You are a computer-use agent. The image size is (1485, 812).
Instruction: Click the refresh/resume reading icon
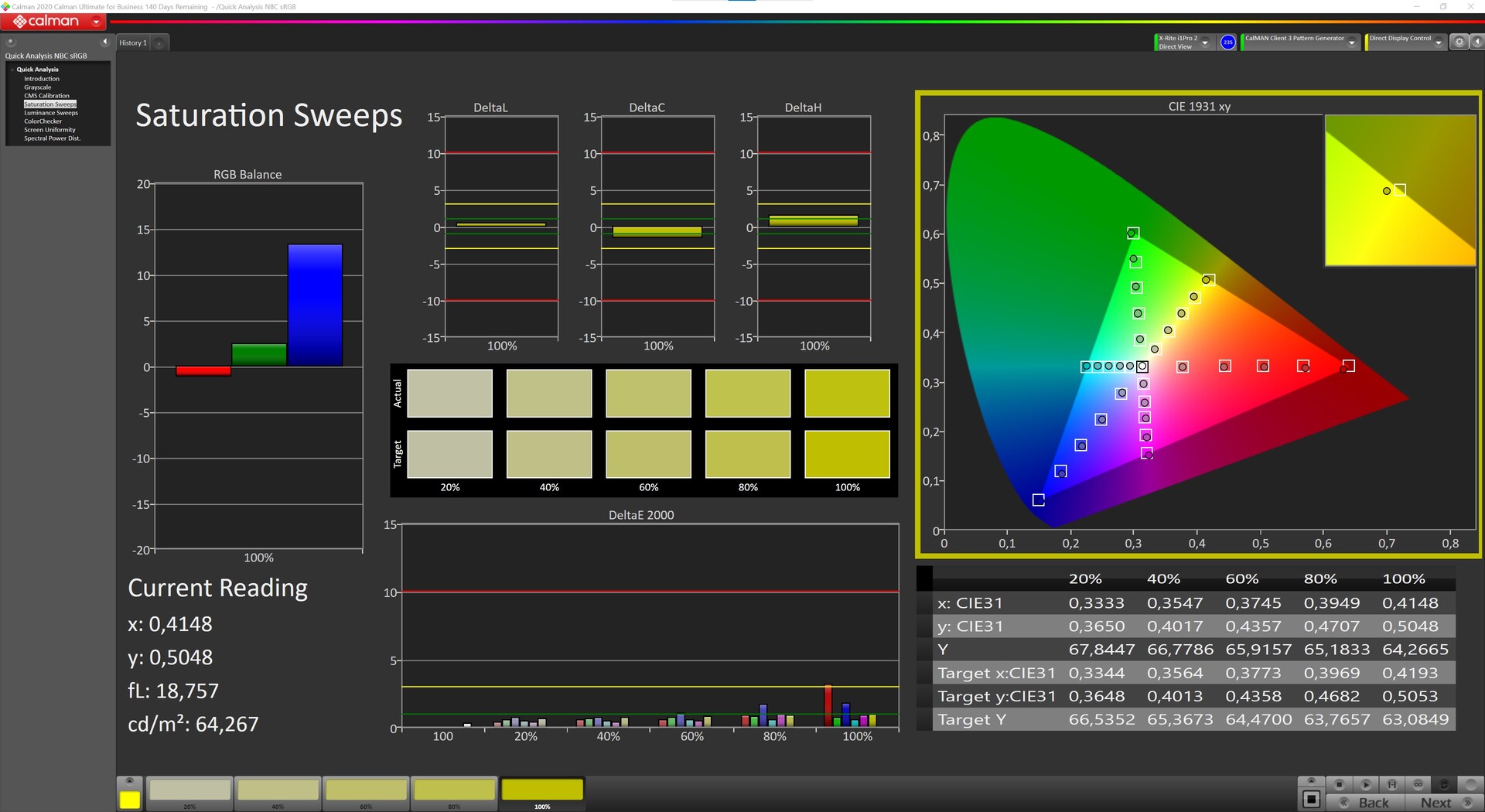tap(1443, 784)
